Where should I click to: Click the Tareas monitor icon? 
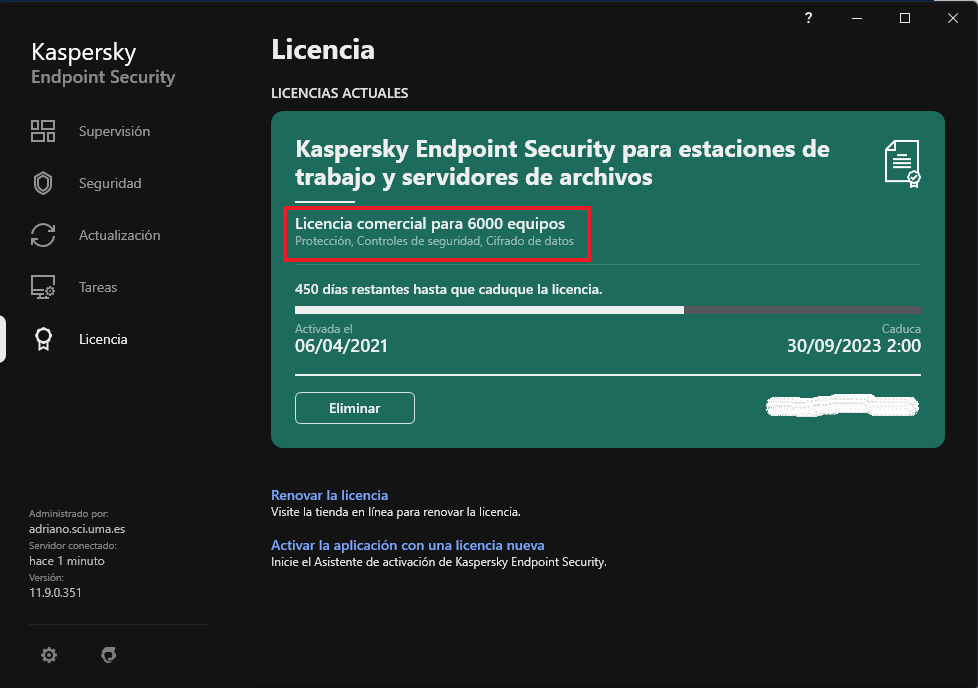(x=43, y=287)
